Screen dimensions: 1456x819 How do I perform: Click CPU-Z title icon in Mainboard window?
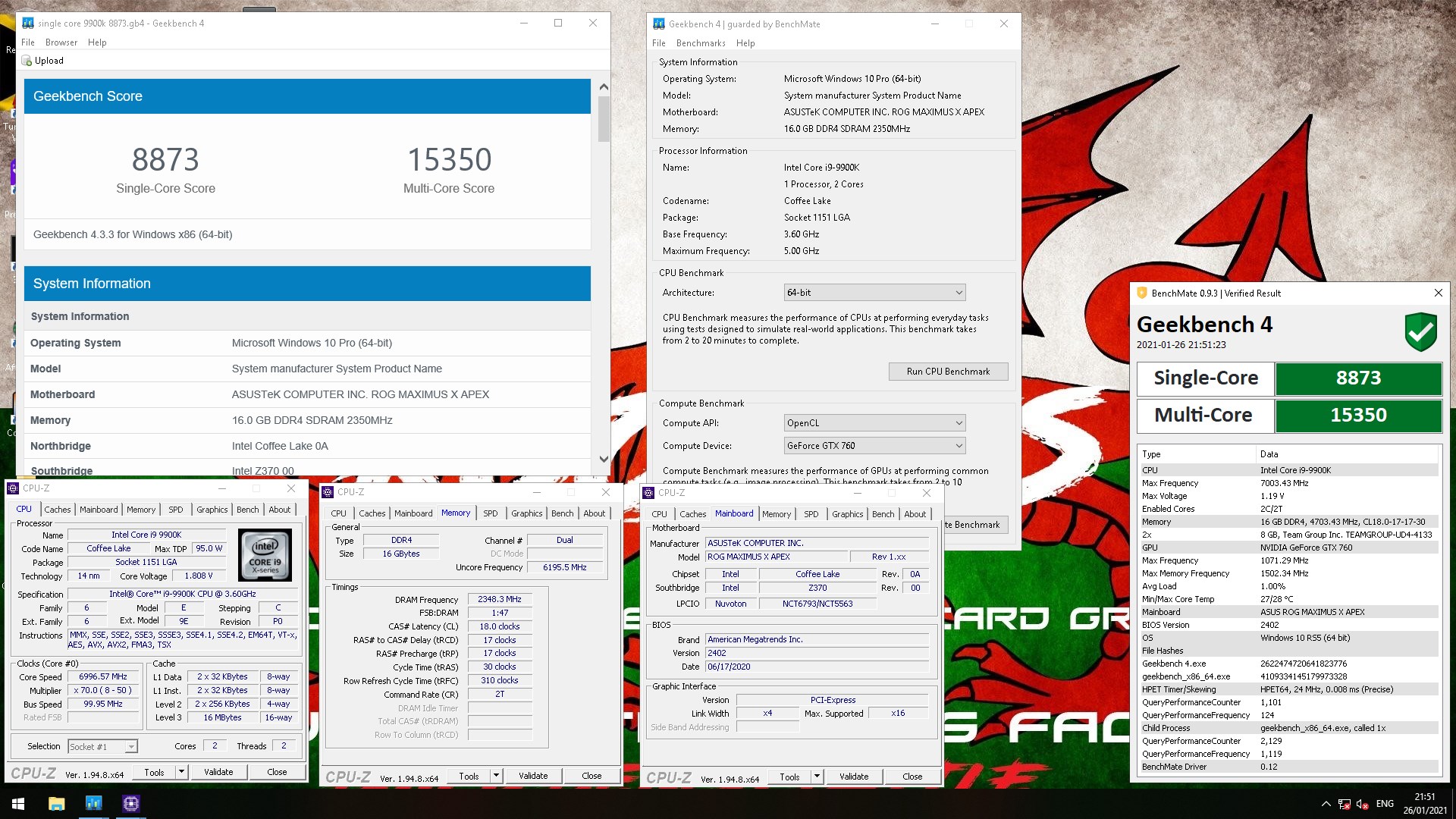click(648, 493)
